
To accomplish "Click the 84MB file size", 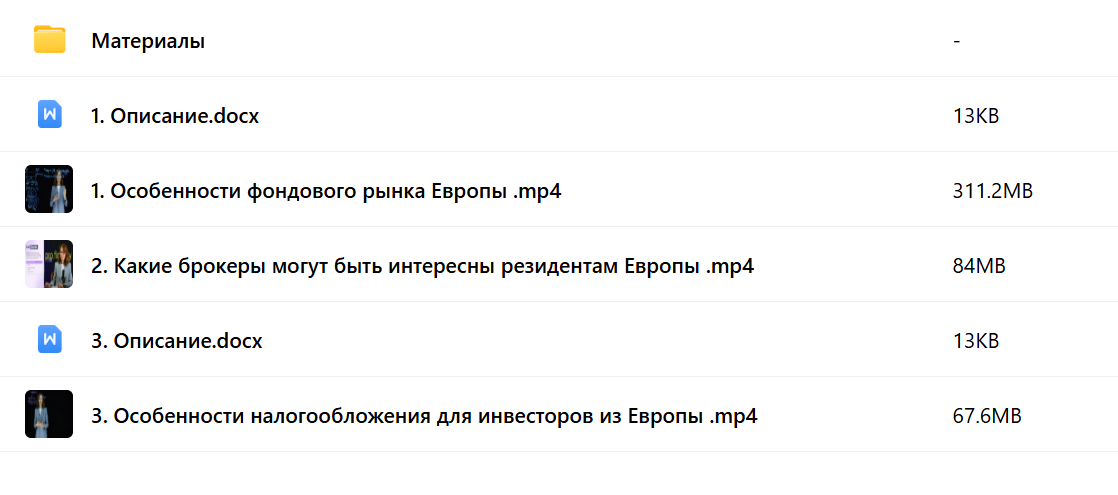I will [979, 266].
